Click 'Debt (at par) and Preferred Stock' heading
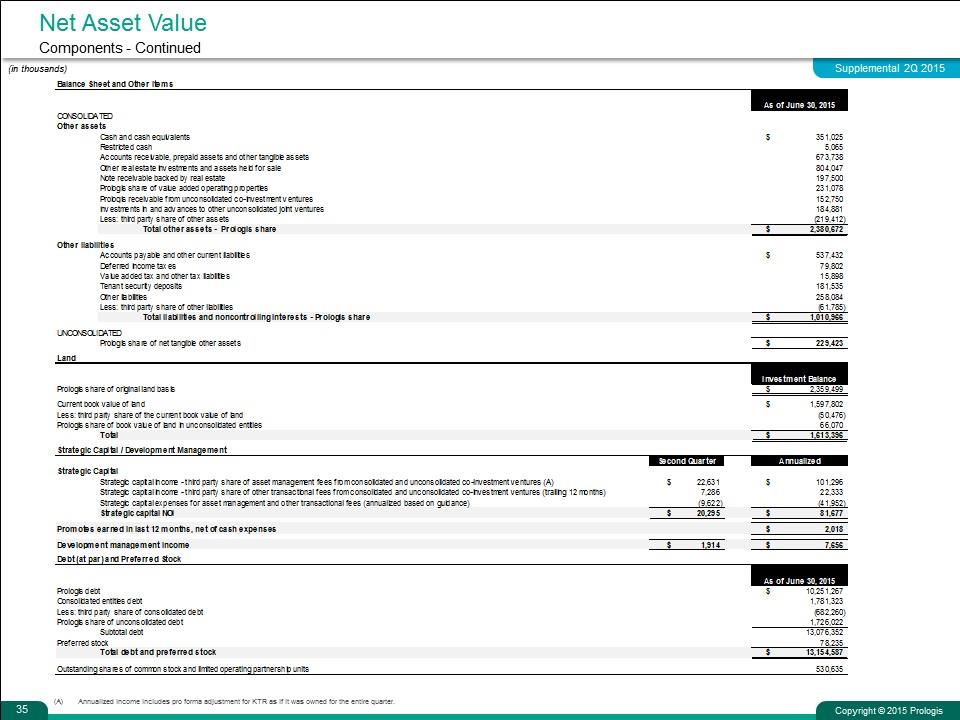Image resolution: width=960 pixels, height=720 pixels. coord(119,559)
